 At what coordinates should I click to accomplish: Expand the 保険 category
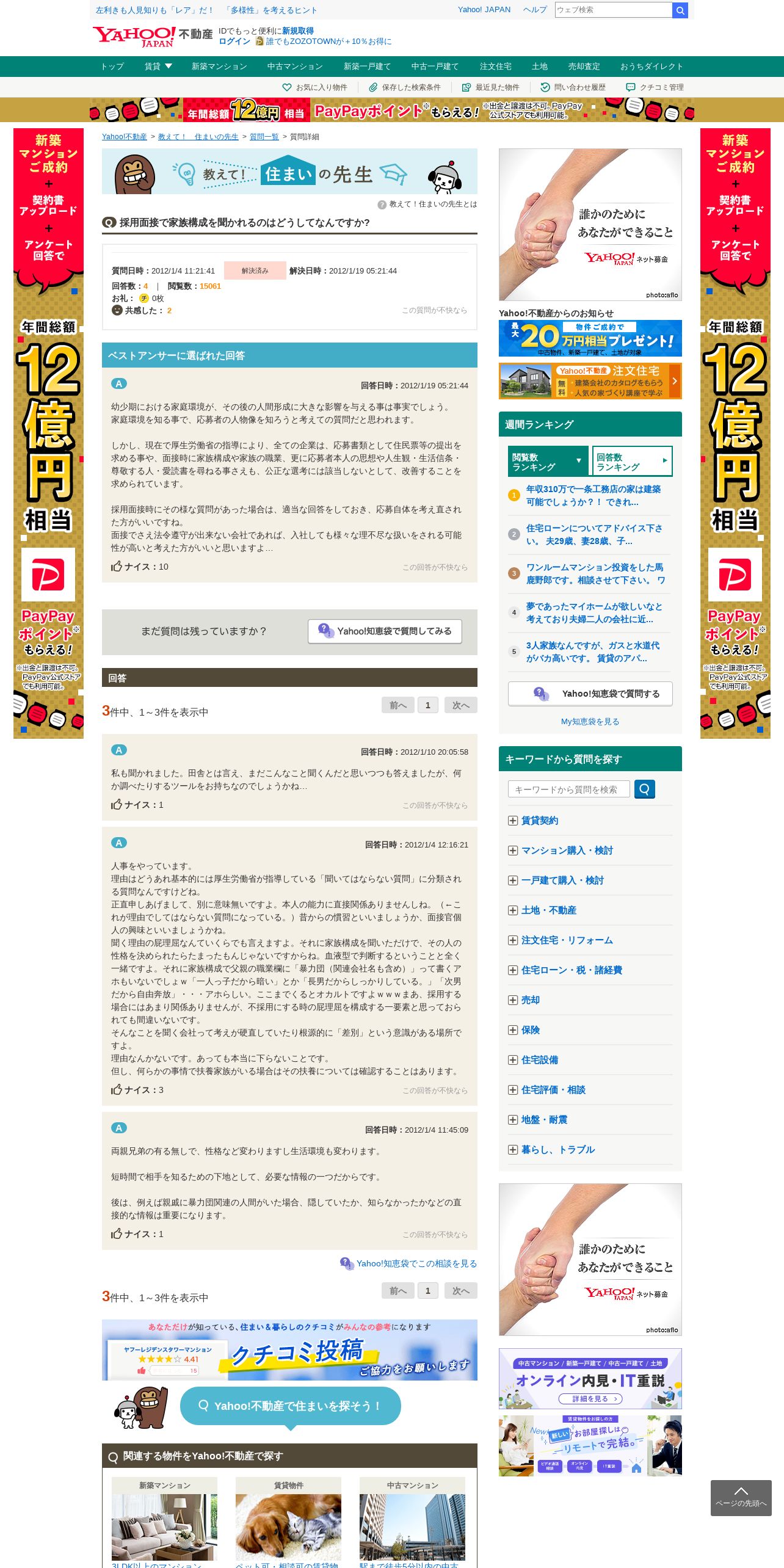[513, 1030]
